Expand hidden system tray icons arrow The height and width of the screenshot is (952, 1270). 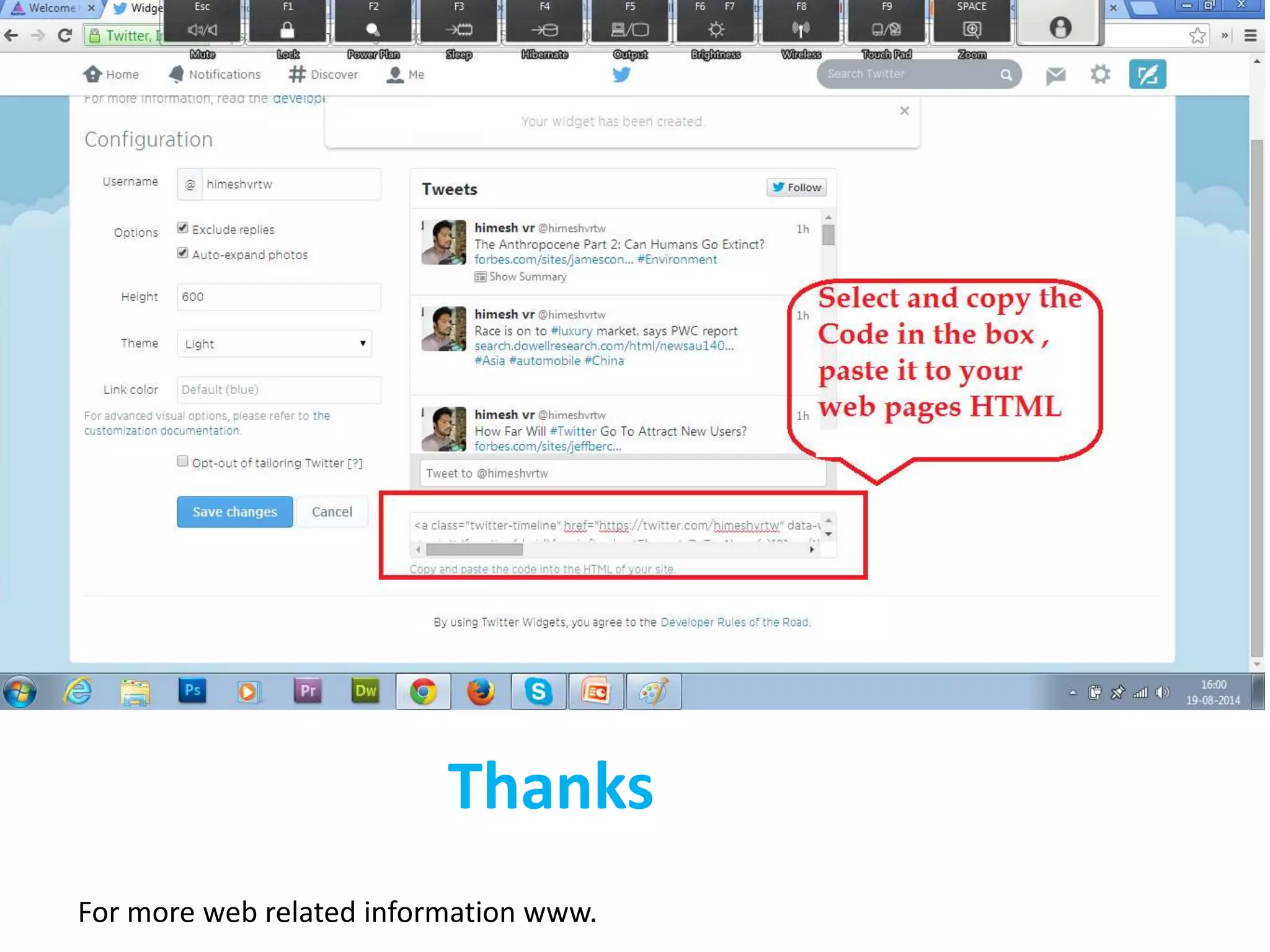1073,692
